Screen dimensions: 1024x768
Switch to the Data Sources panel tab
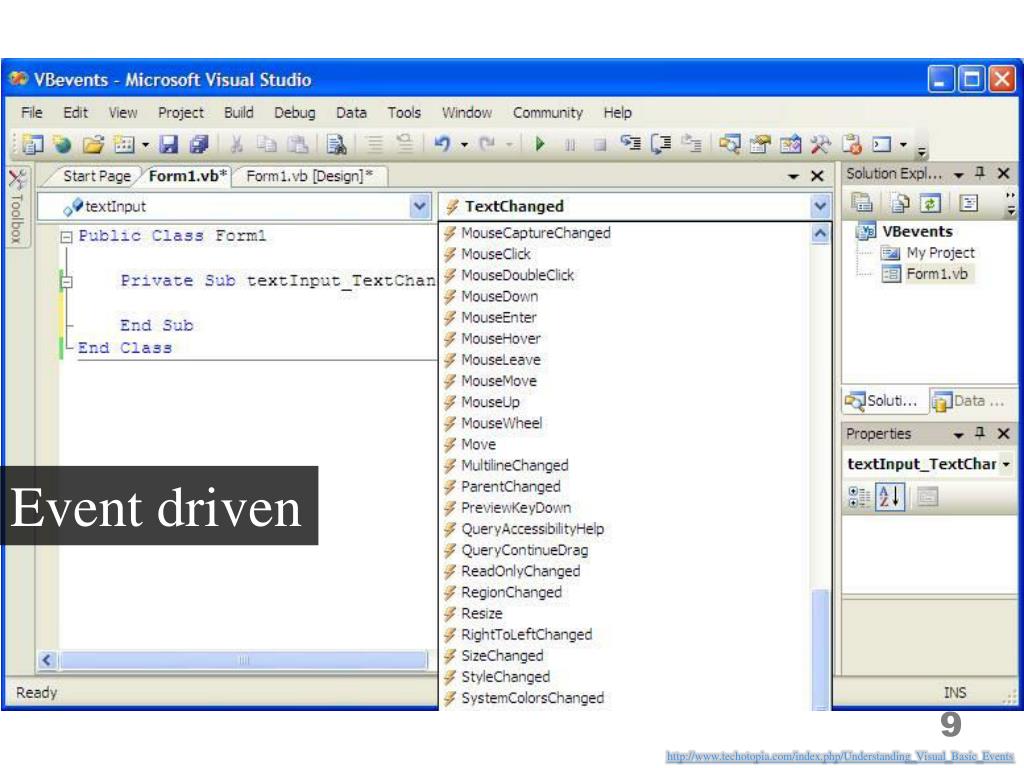(970, 401)
